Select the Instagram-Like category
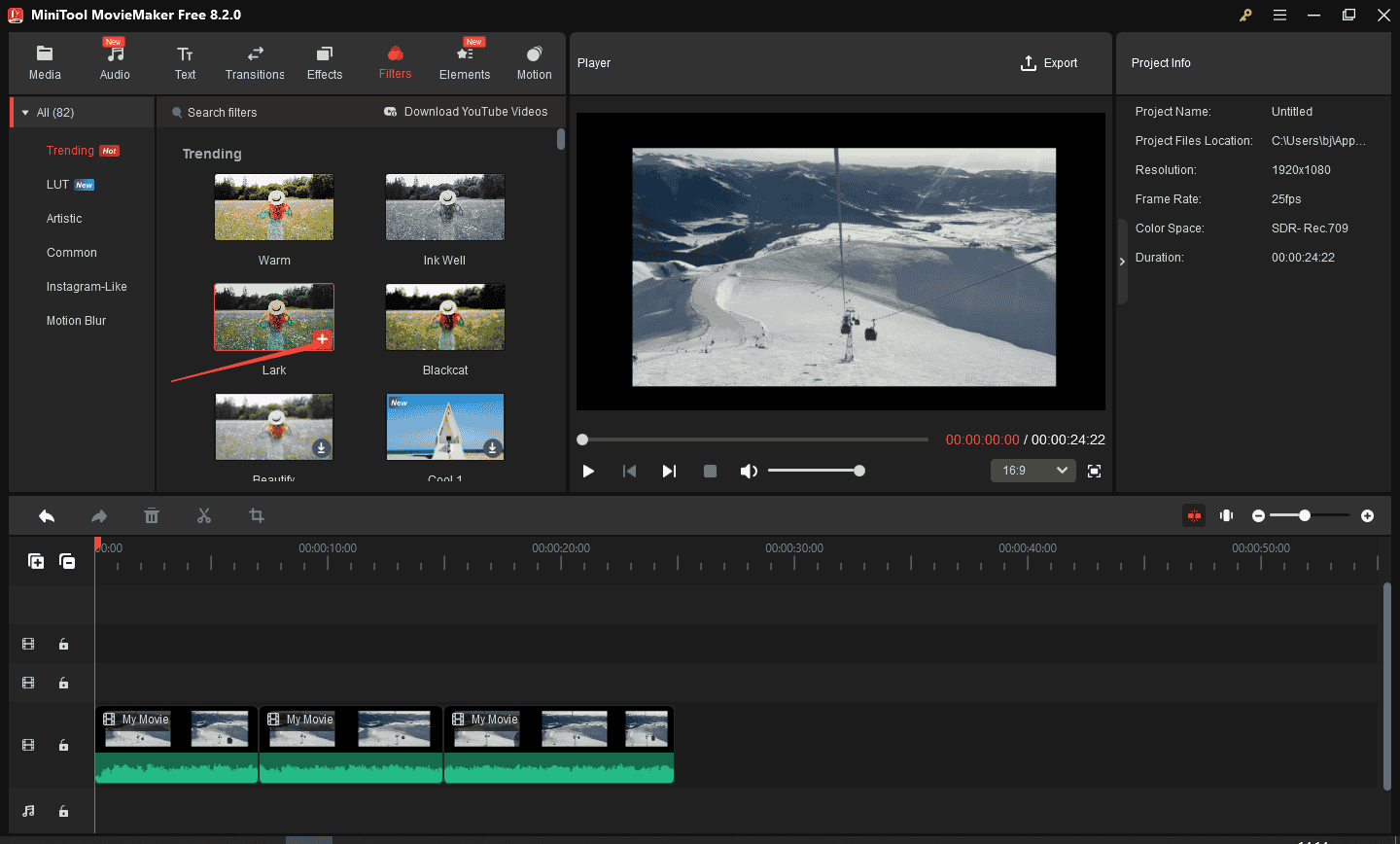1400x844 pixels. click(87, 287)
